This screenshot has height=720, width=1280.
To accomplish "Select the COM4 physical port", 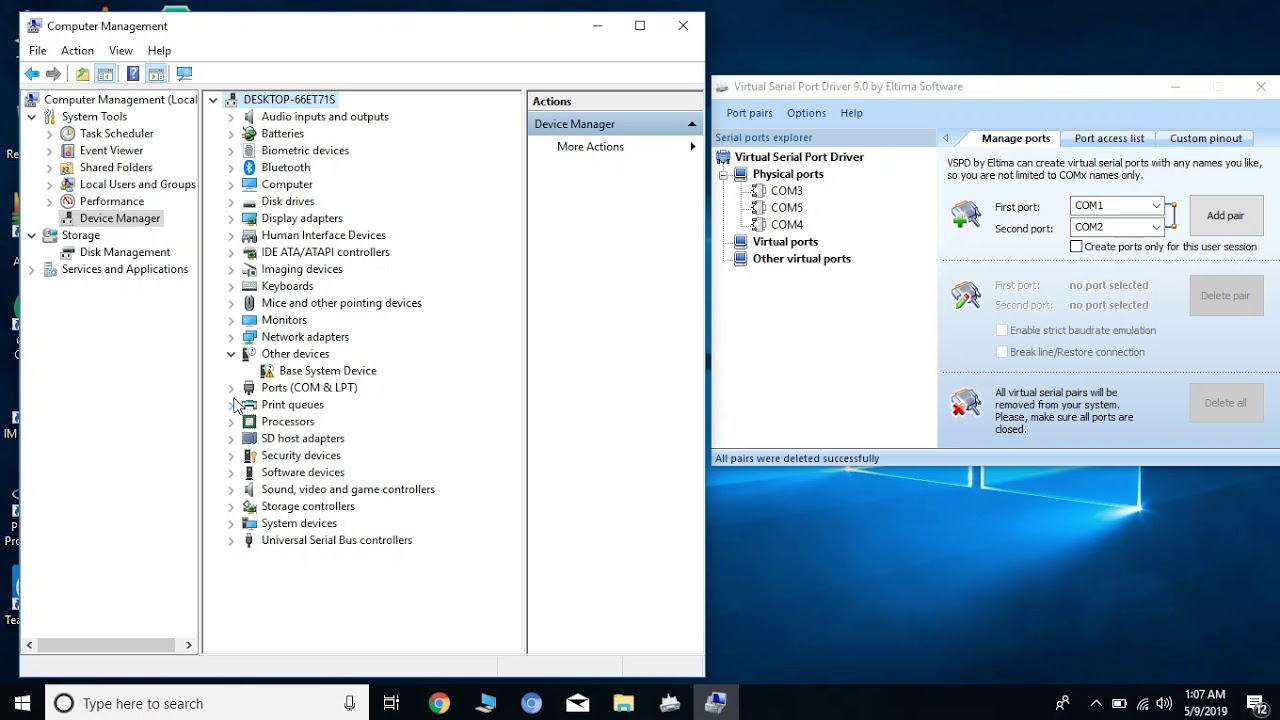I will [787, 224].
